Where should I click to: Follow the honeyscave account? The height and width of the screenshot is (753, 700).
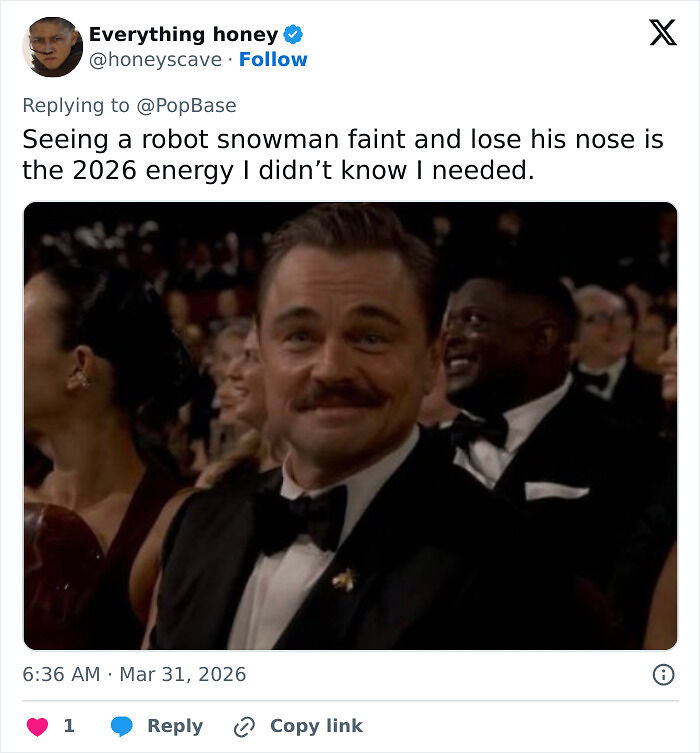[x=273, y=60]
